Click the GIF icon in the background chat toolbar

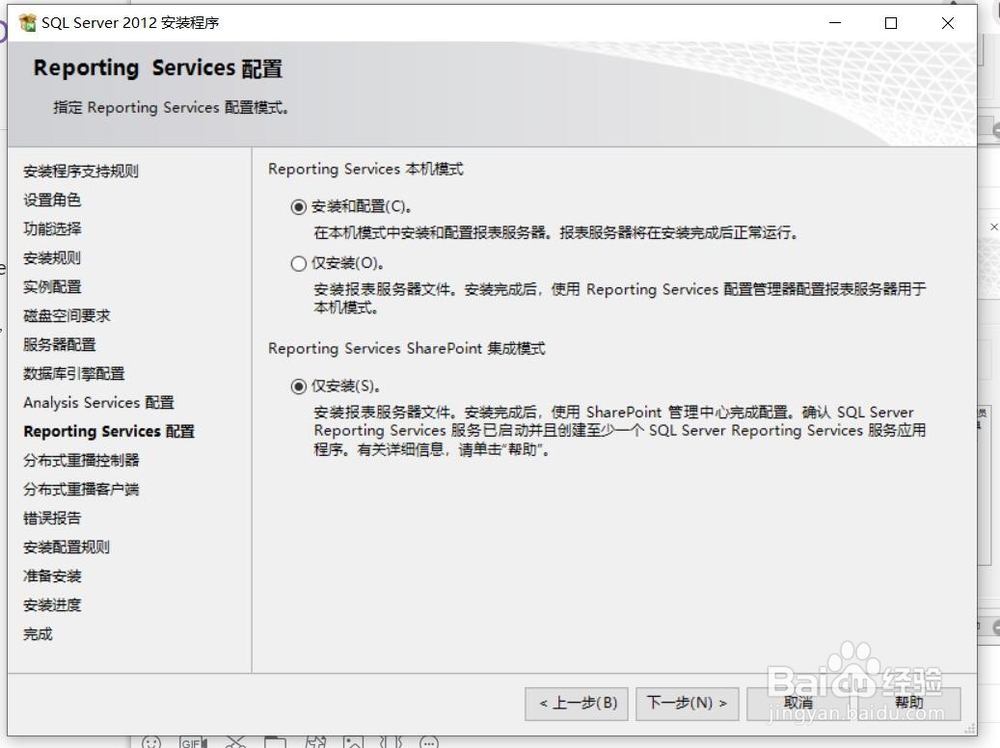(x=193, y=742)
